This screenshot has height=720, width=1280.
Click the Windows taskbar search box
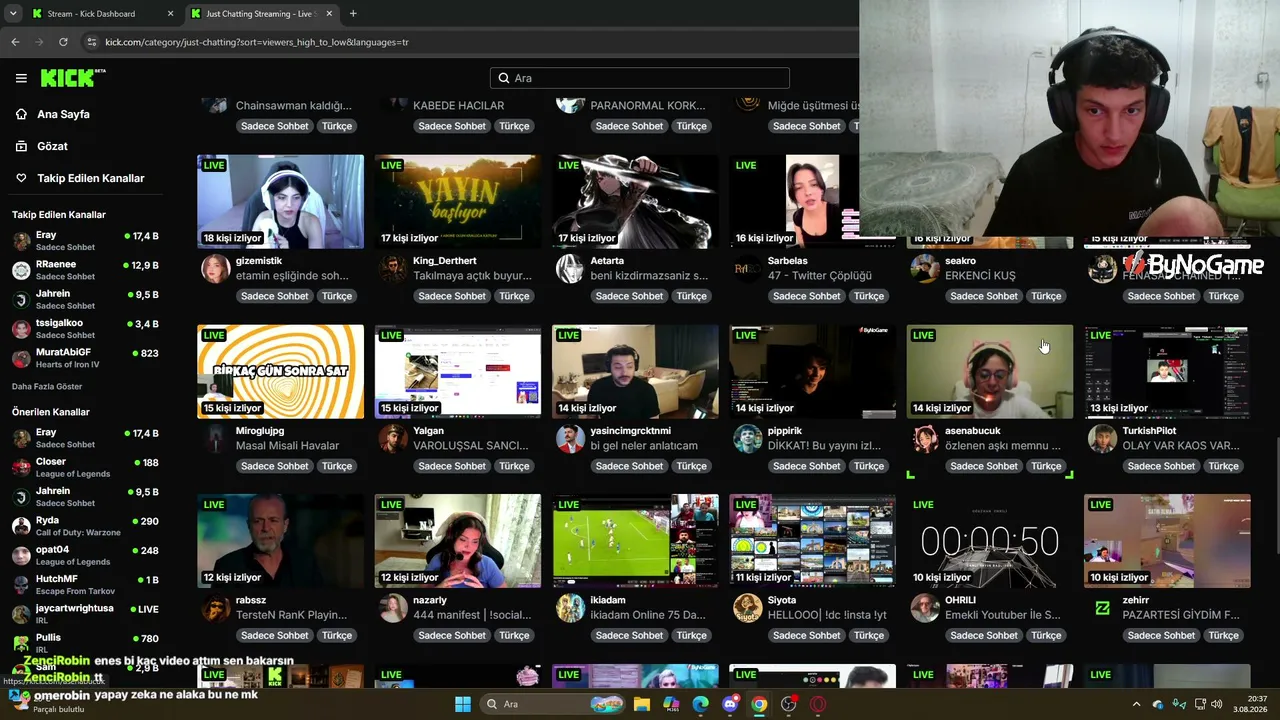(x=552, y=704)
